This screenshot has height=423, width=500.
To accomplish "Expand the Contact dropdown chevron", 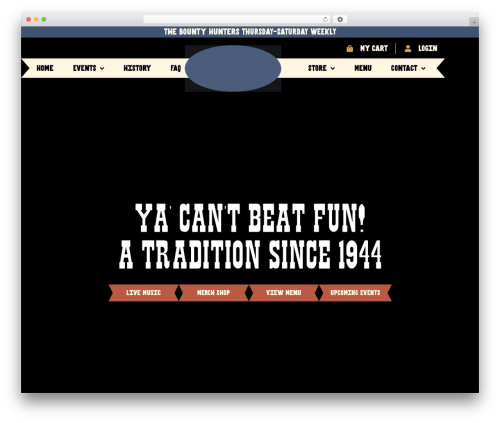I will (x=423, y=68).
